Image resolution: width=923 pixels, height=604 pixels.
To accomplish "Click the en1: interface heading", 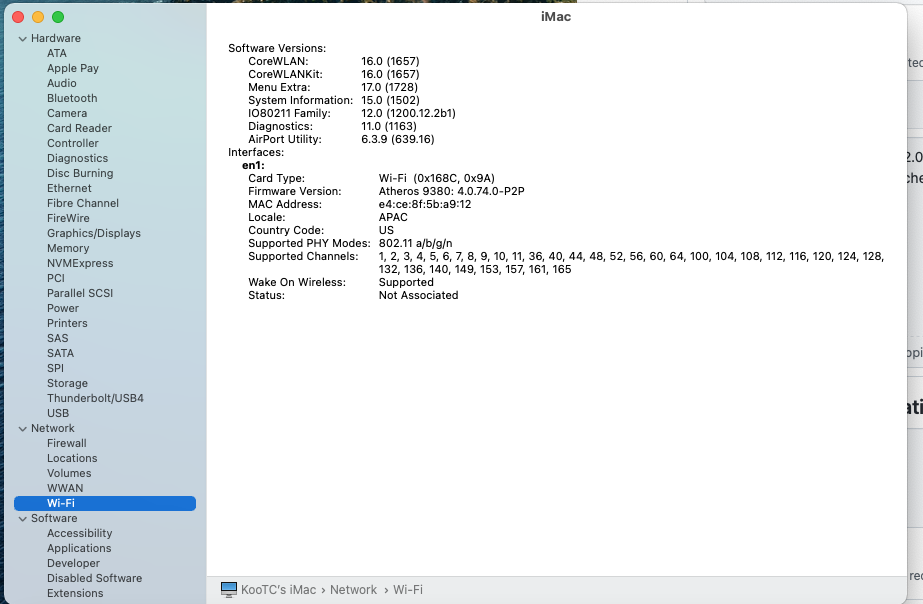I will coord(253,165).
